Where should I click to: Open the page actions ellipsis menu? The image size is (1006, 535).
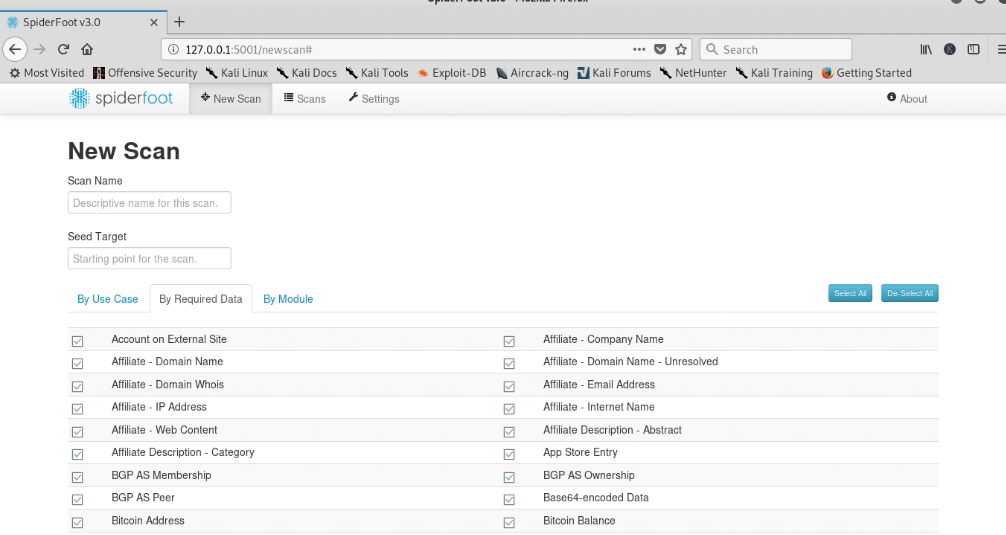click(x=639, y=49)
